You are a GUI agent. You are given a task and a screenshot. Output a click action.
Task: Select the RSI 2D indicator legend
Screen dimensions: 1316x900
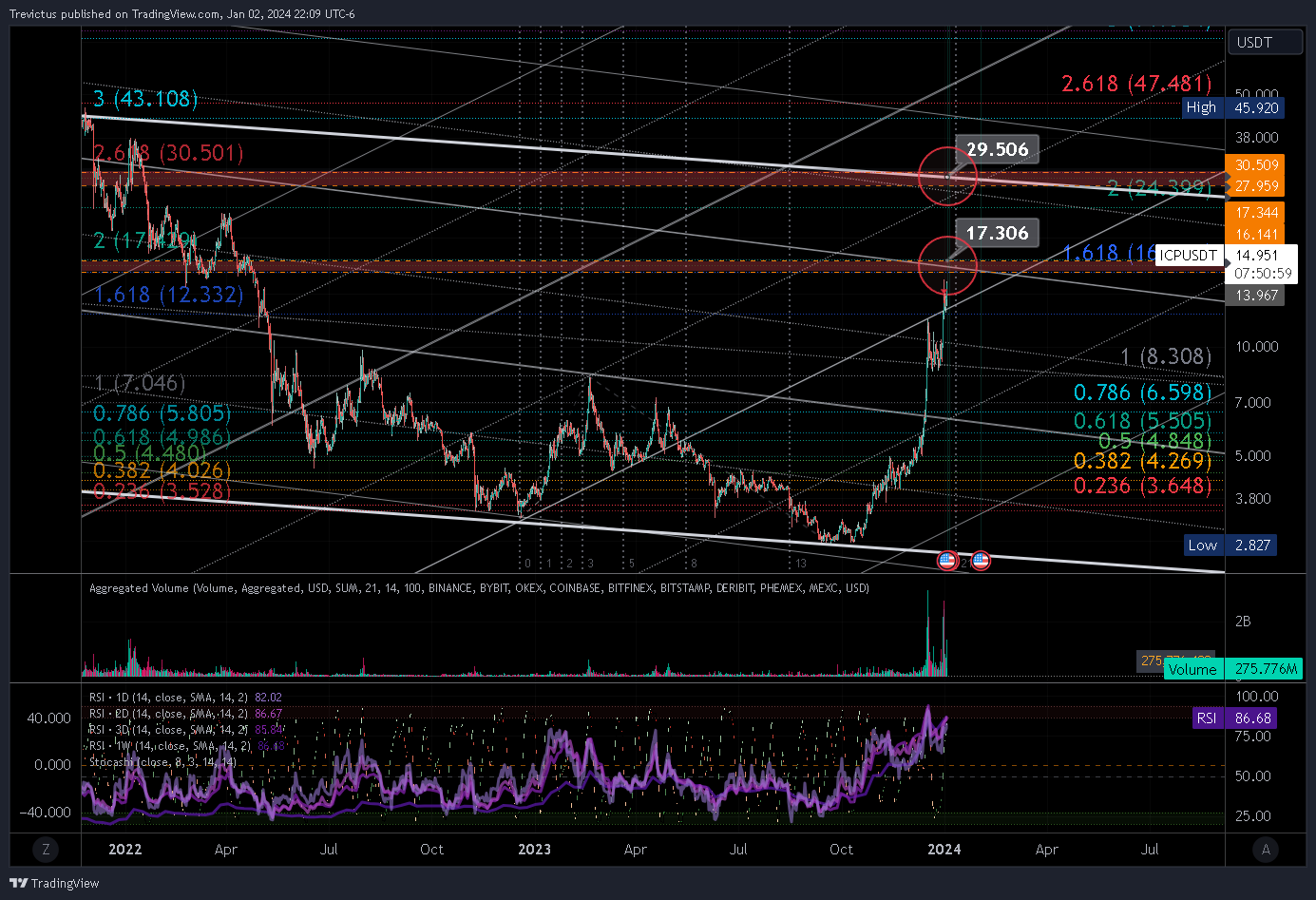(185, 714)
